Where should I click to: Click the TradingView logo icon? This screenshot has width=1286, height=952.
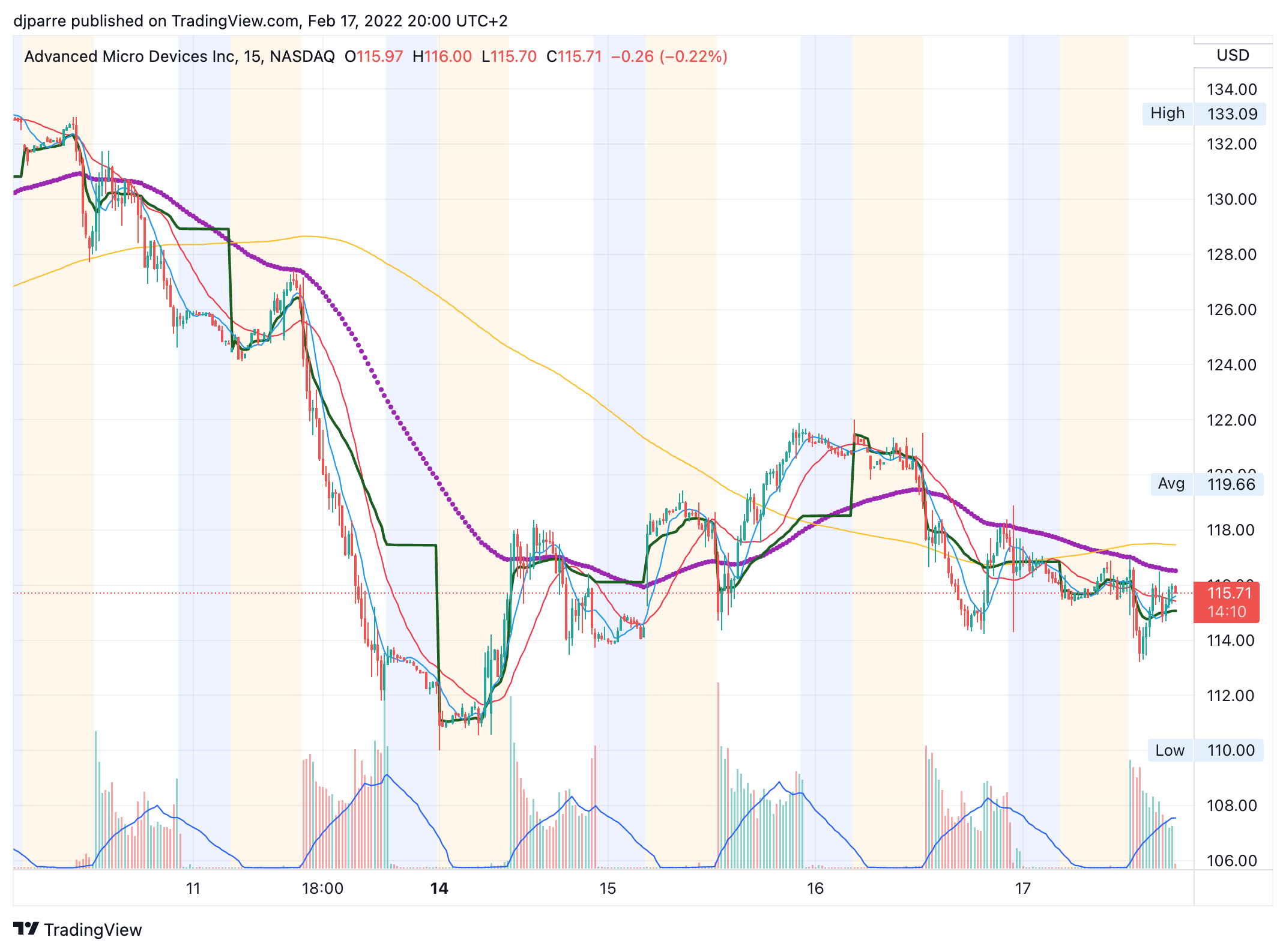(x=26, y=929)
